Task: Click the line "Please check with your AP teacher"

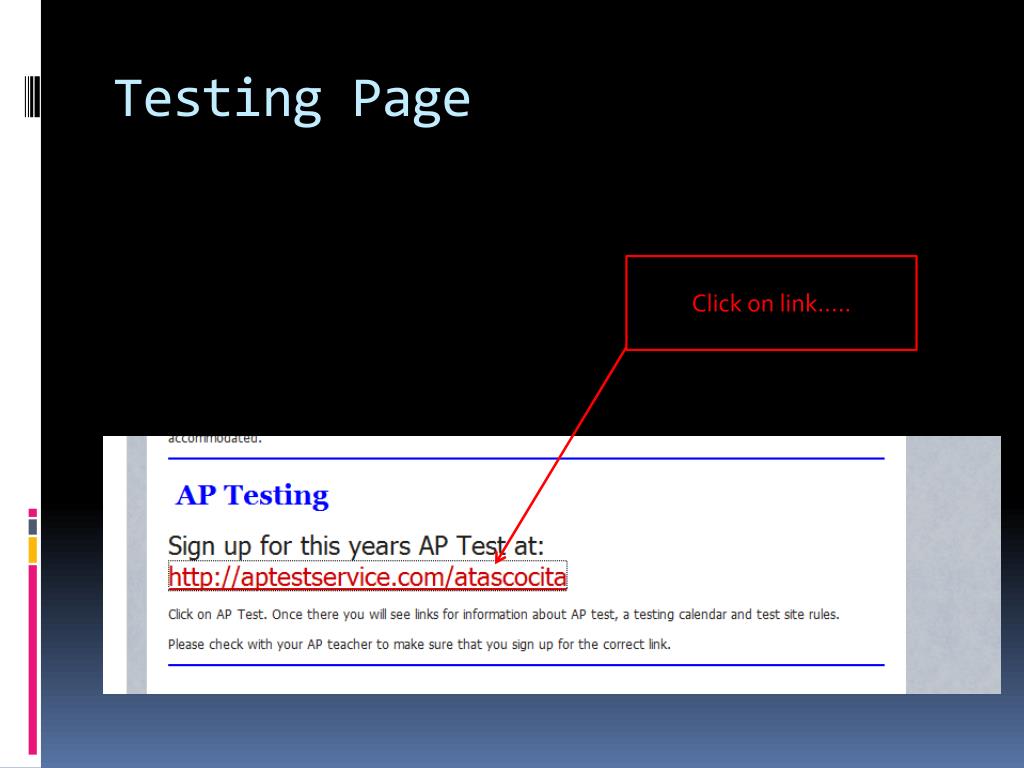Action: pos(419,645)
